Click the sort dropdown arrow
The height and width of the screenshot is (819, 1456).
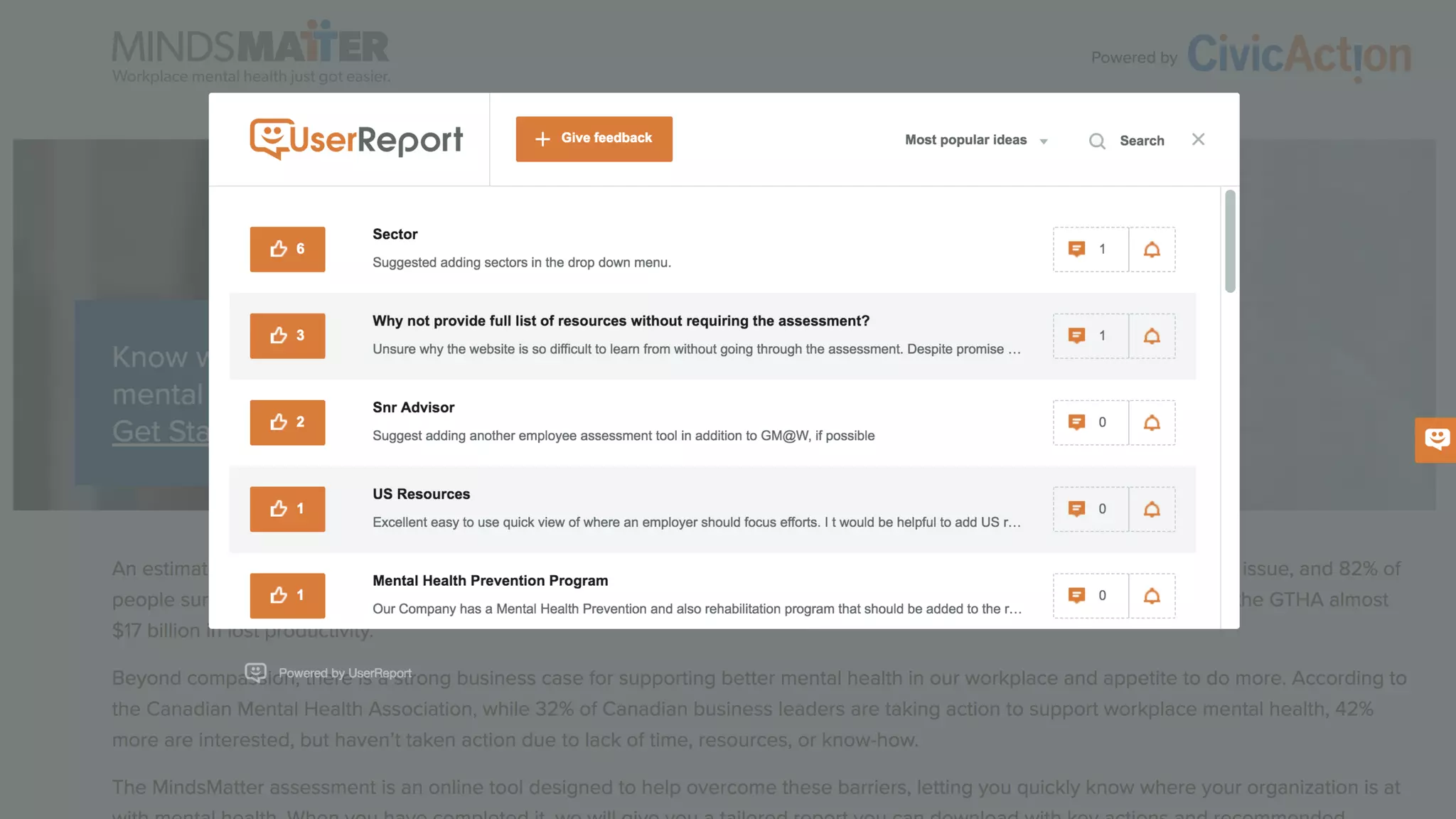tap(1044, 141)
